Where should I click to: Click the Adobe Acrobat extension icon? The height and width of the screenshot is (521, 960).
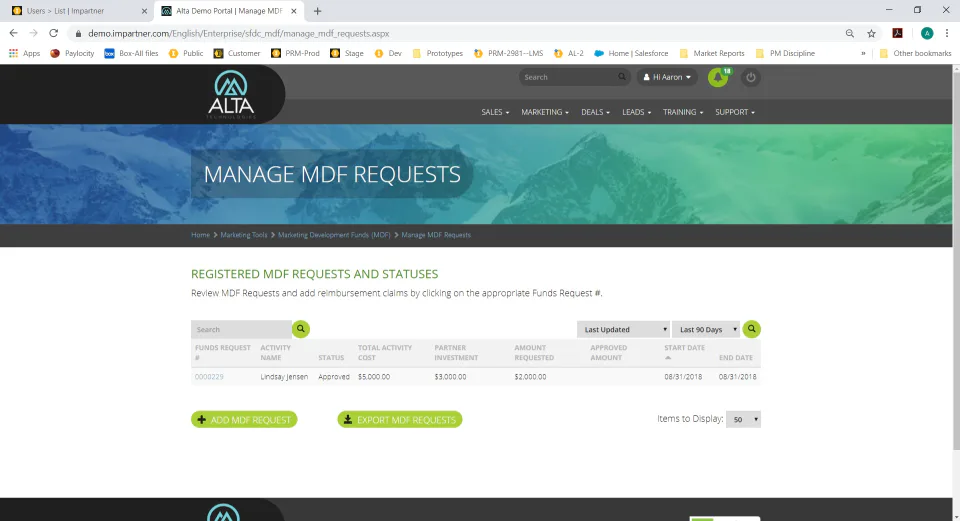pos(898,34)
